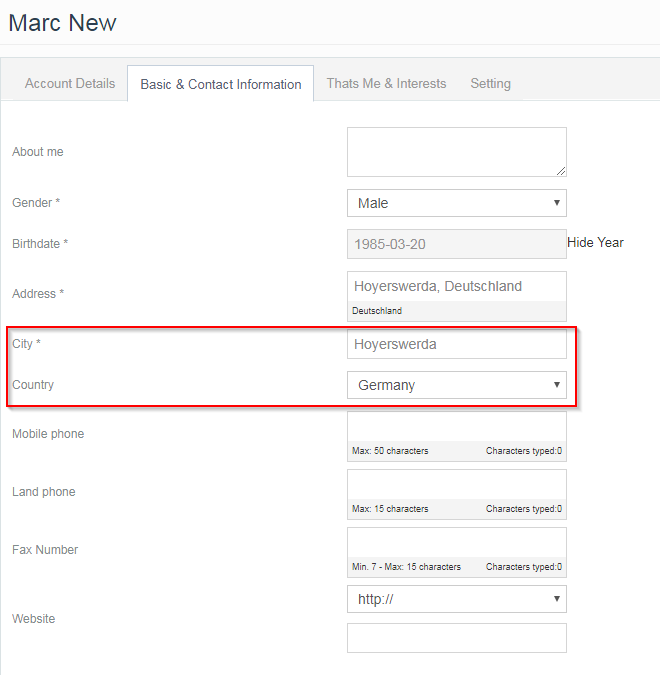Focus the Mobile phone input field

(457, 427)
